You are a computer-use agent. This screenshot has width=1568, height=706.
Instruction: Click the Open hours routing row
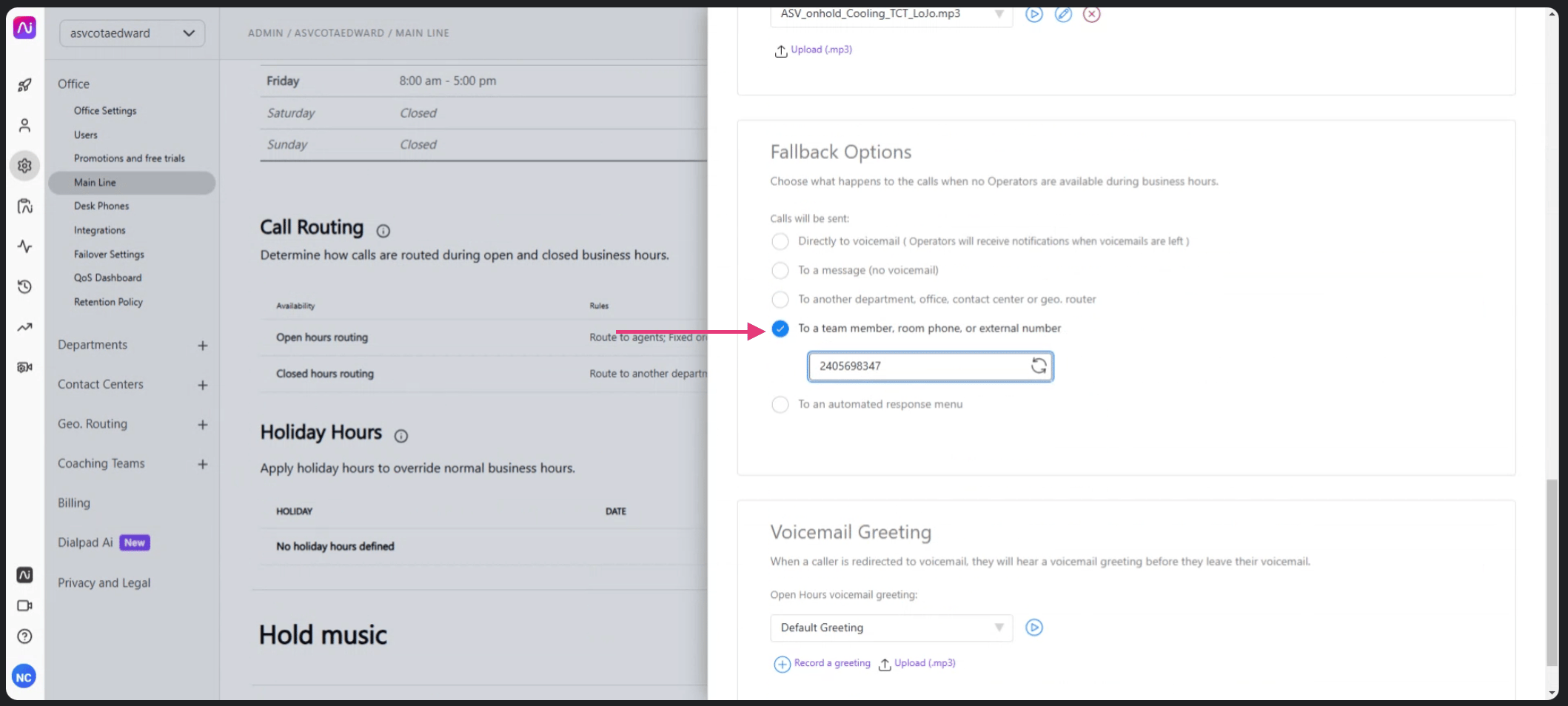pyautogui.click(x=483, y=337)
